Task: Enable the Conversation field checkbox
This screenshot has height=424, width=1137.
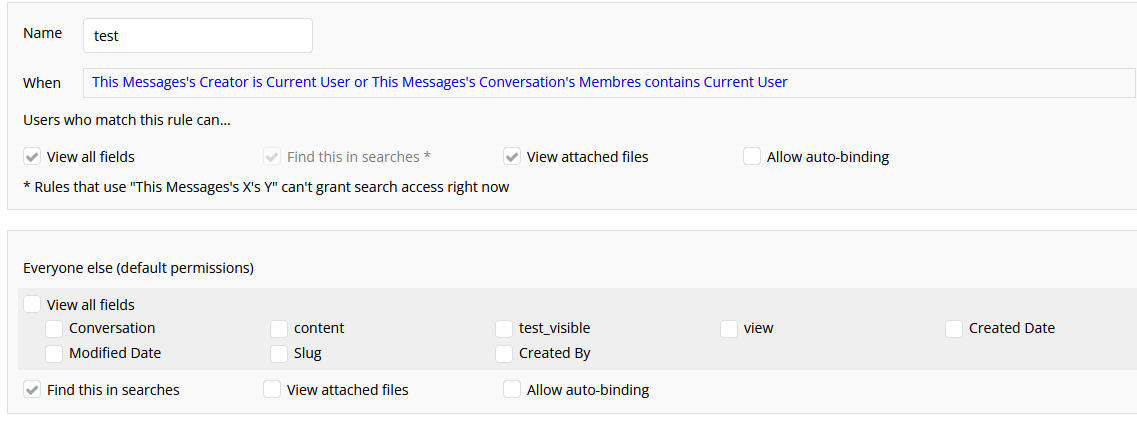Action: 54,328
